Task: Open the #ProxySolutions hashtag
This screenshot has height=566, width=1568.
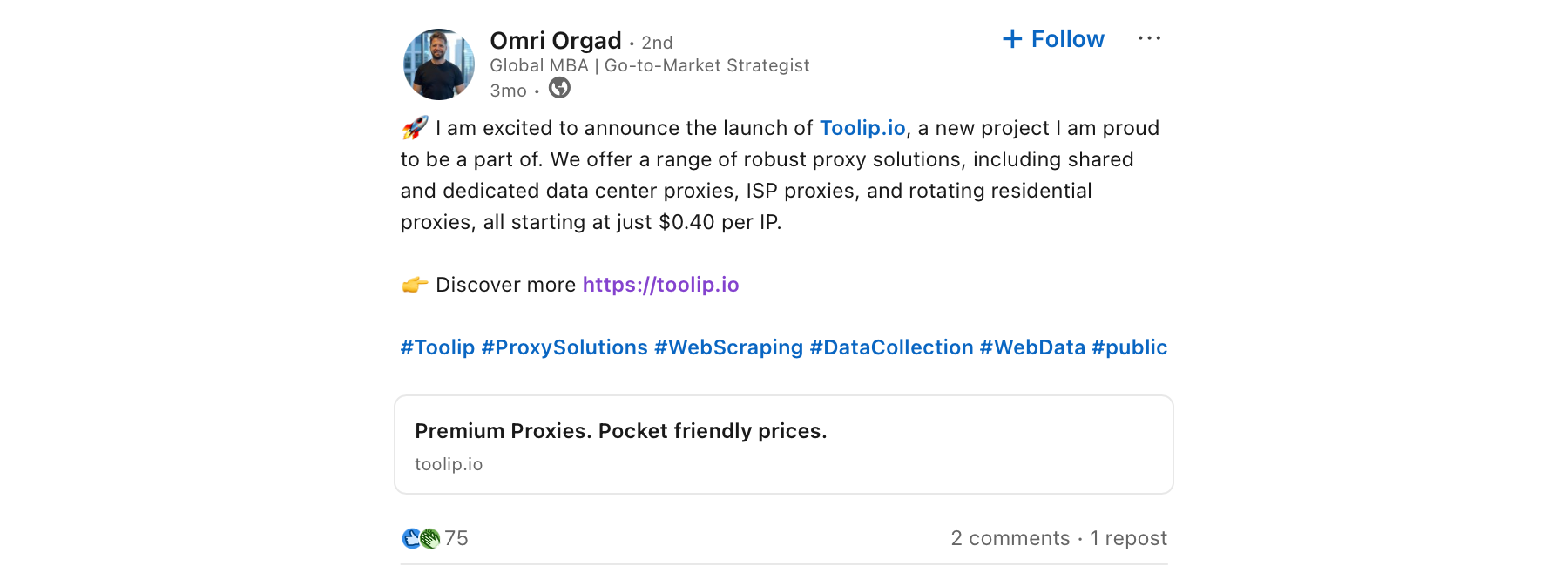Action: [x=564, y=347]
